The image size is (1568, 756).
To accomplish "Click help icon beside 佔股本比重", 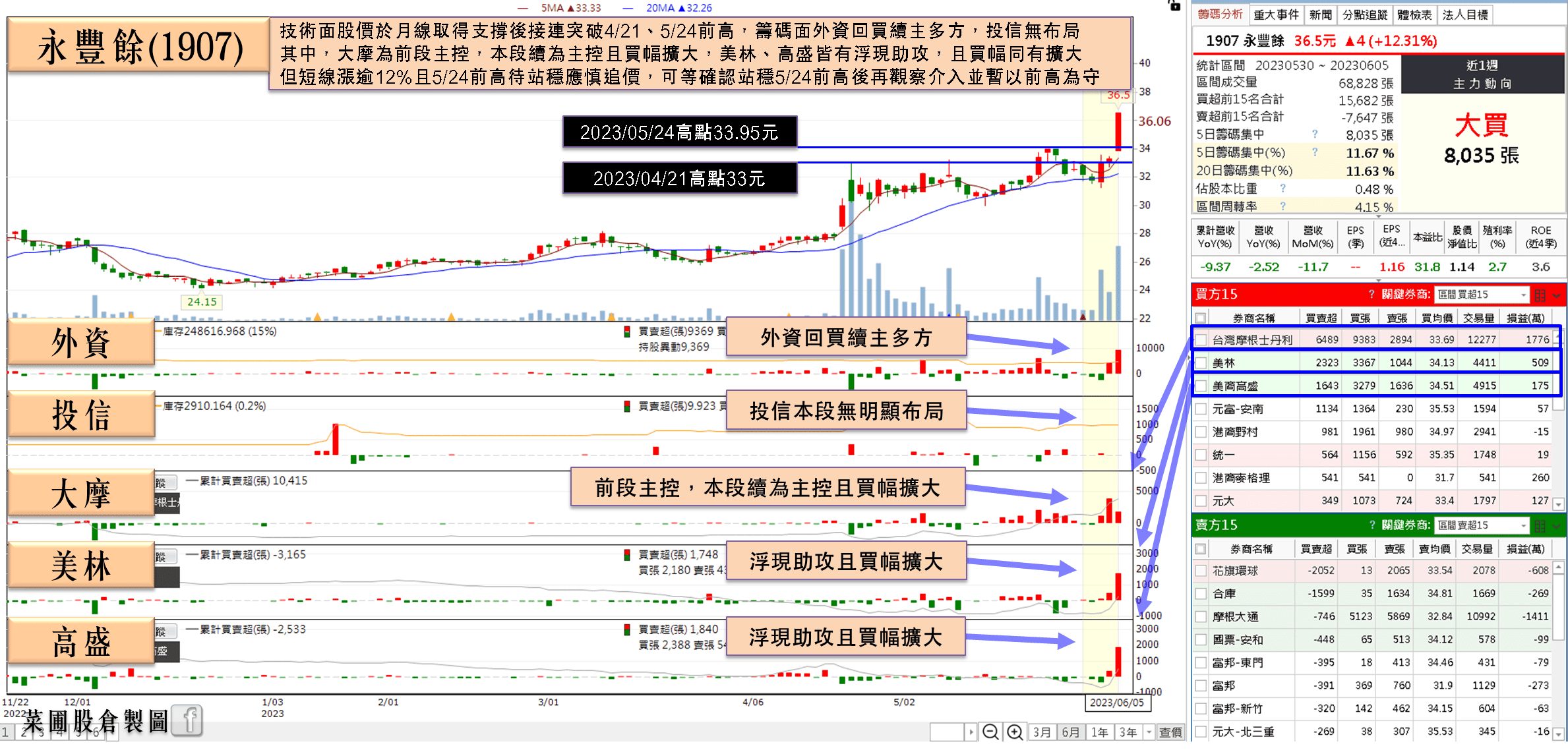I will 1283,189.
